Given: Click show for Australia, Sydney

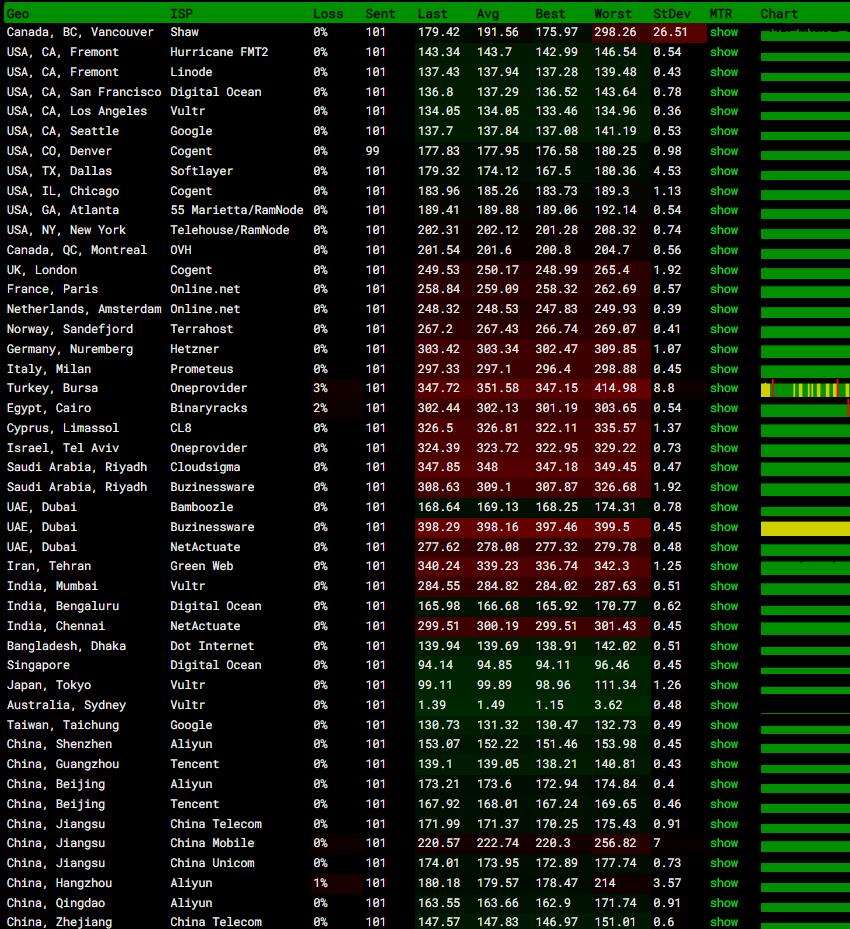Looking at the screenshot, I should (724, 705).
